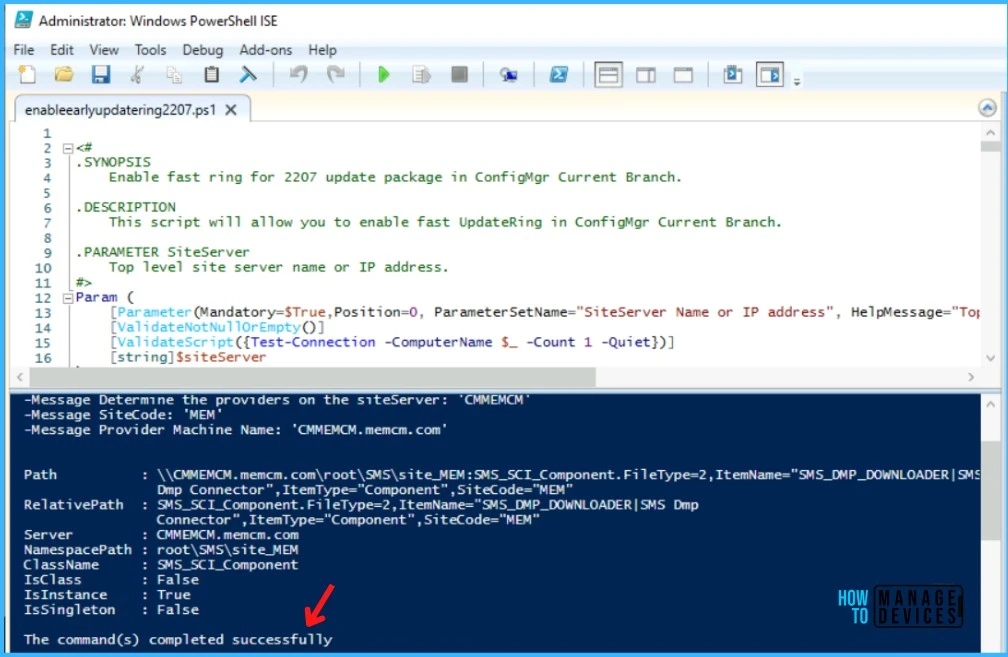Click SiteCode 'MEM' message line

[123, 415]
